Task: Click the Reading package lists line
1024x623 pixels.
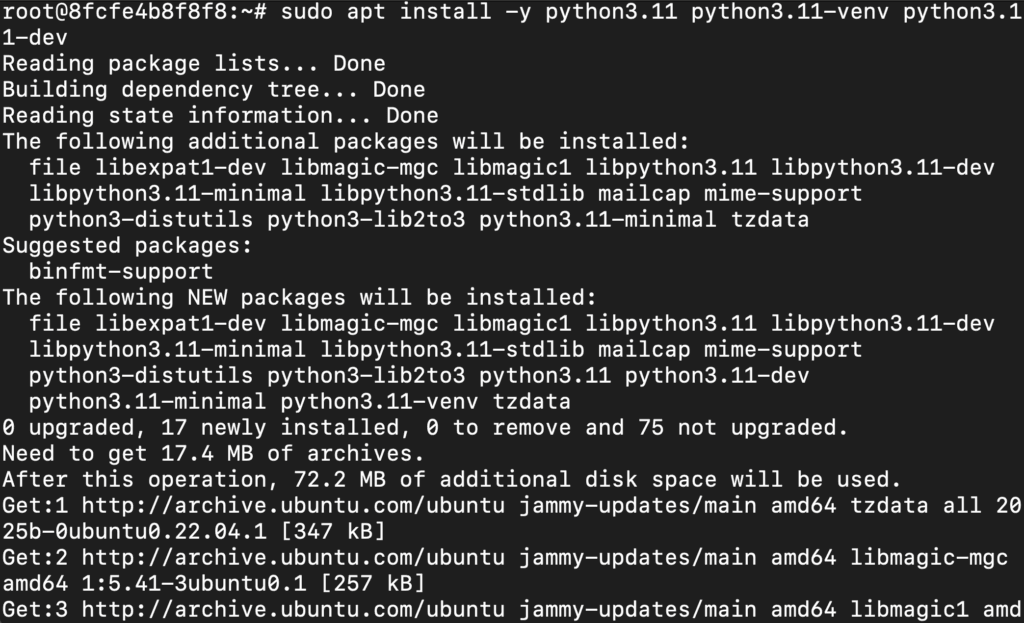Action: pyautogui.click(x=194, y=63)
